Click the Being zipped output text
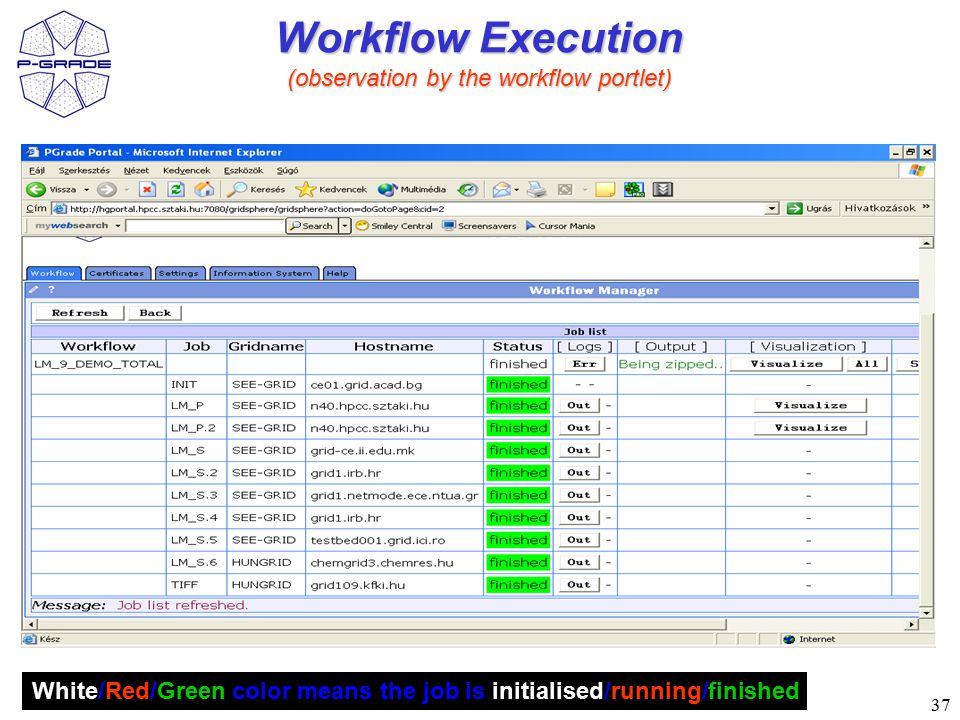Image resolution: width=960 pixels, height=720 pixels. (x=670, y=364)
